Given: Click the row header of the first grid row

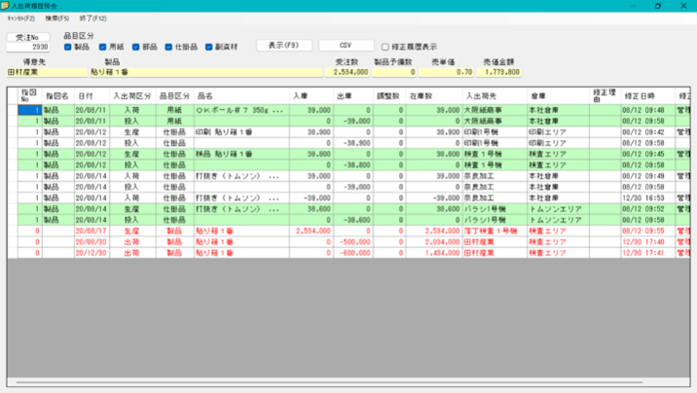Looking at the screenshot, I should (12, 110).
